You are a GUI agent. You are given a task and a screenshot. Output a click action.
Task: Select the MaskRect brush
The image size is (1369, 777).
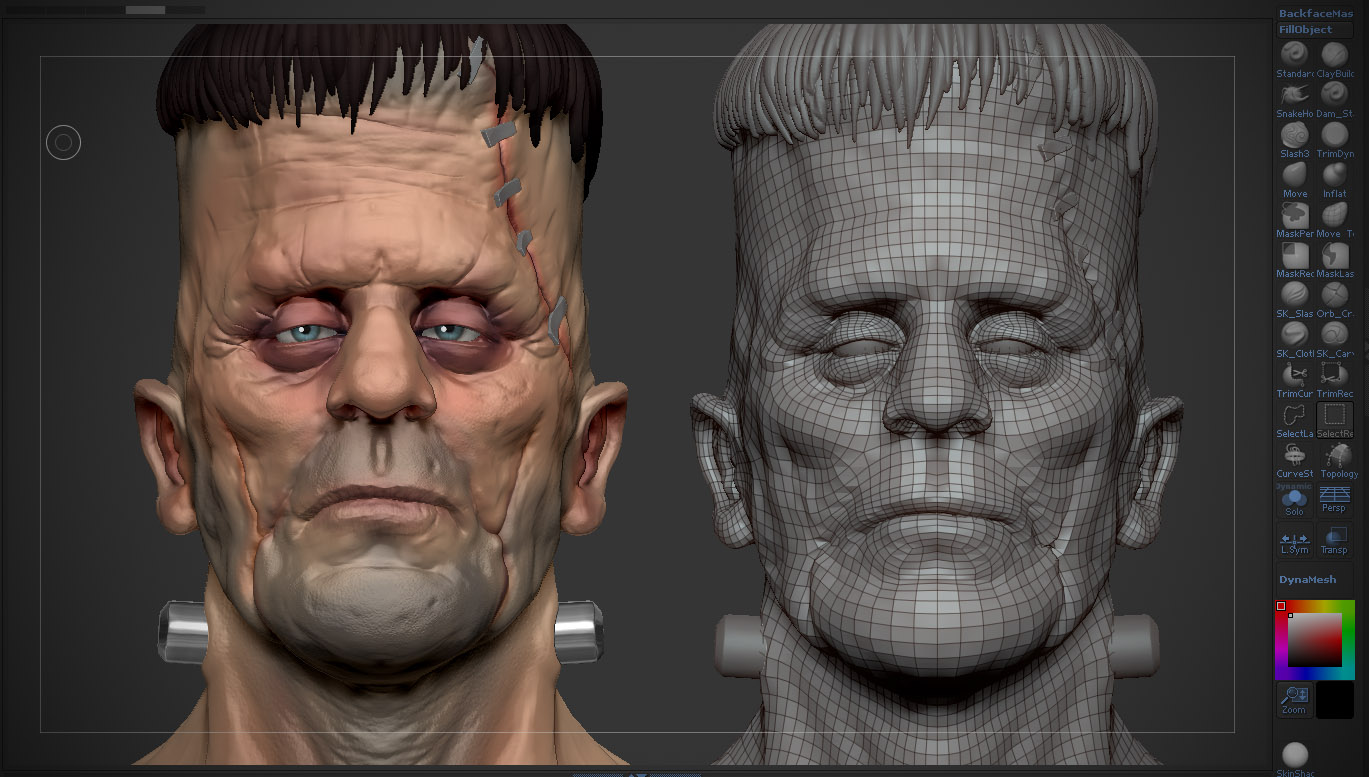click(x=1295, y=260)
